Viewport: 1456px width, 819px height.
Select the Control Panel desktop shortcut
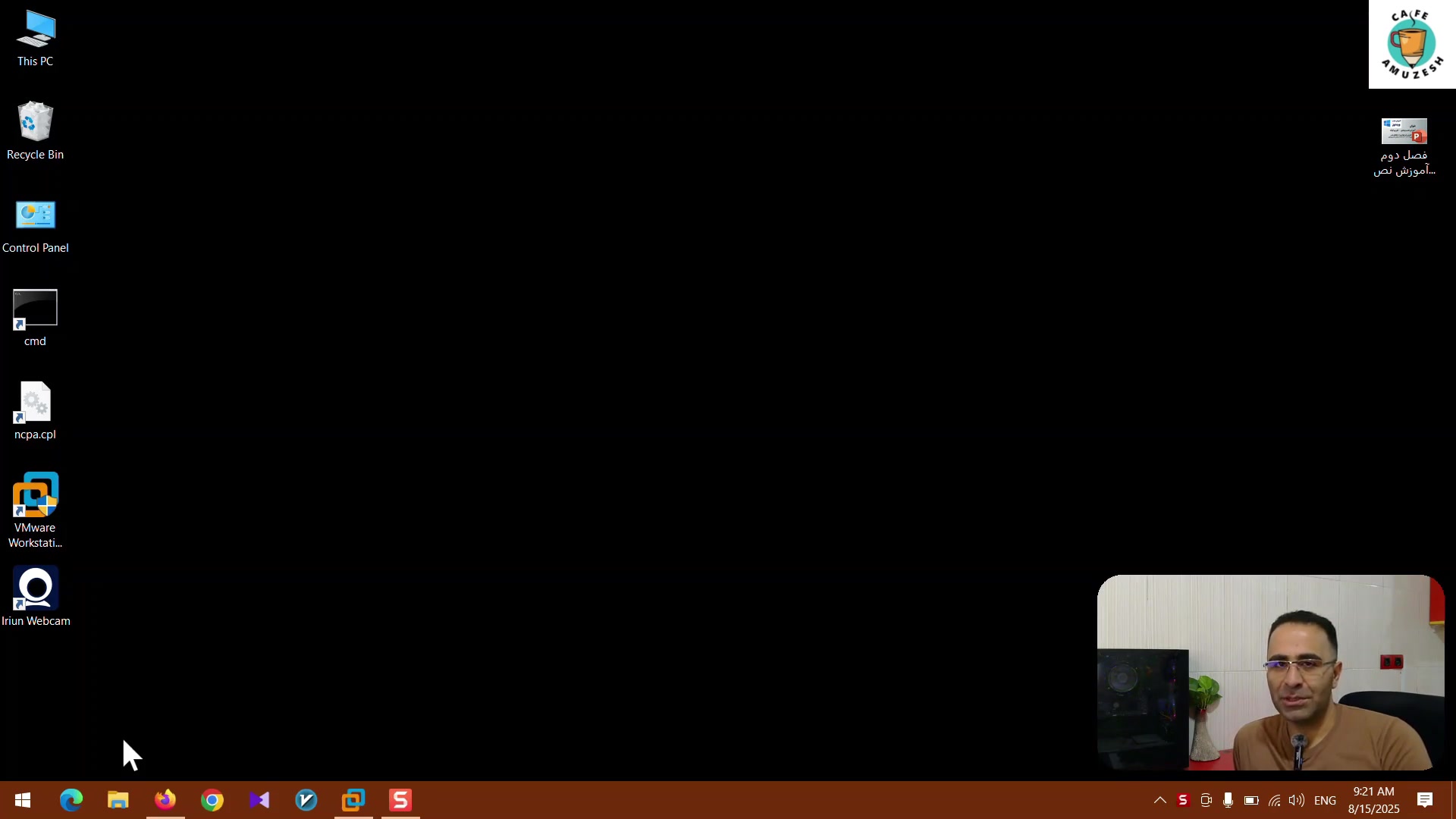pyautogui.click(x=35, y=217)
